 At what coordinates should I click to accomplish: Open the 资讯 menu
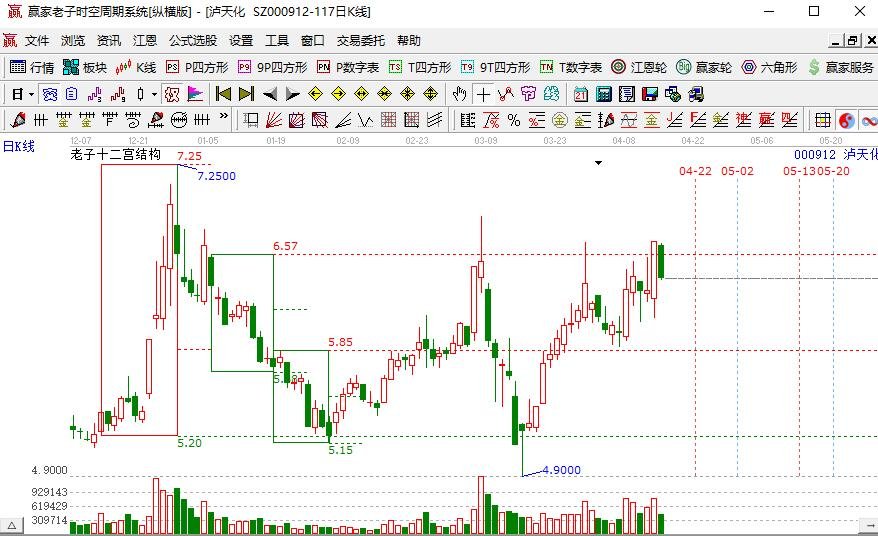coord(109,41)
